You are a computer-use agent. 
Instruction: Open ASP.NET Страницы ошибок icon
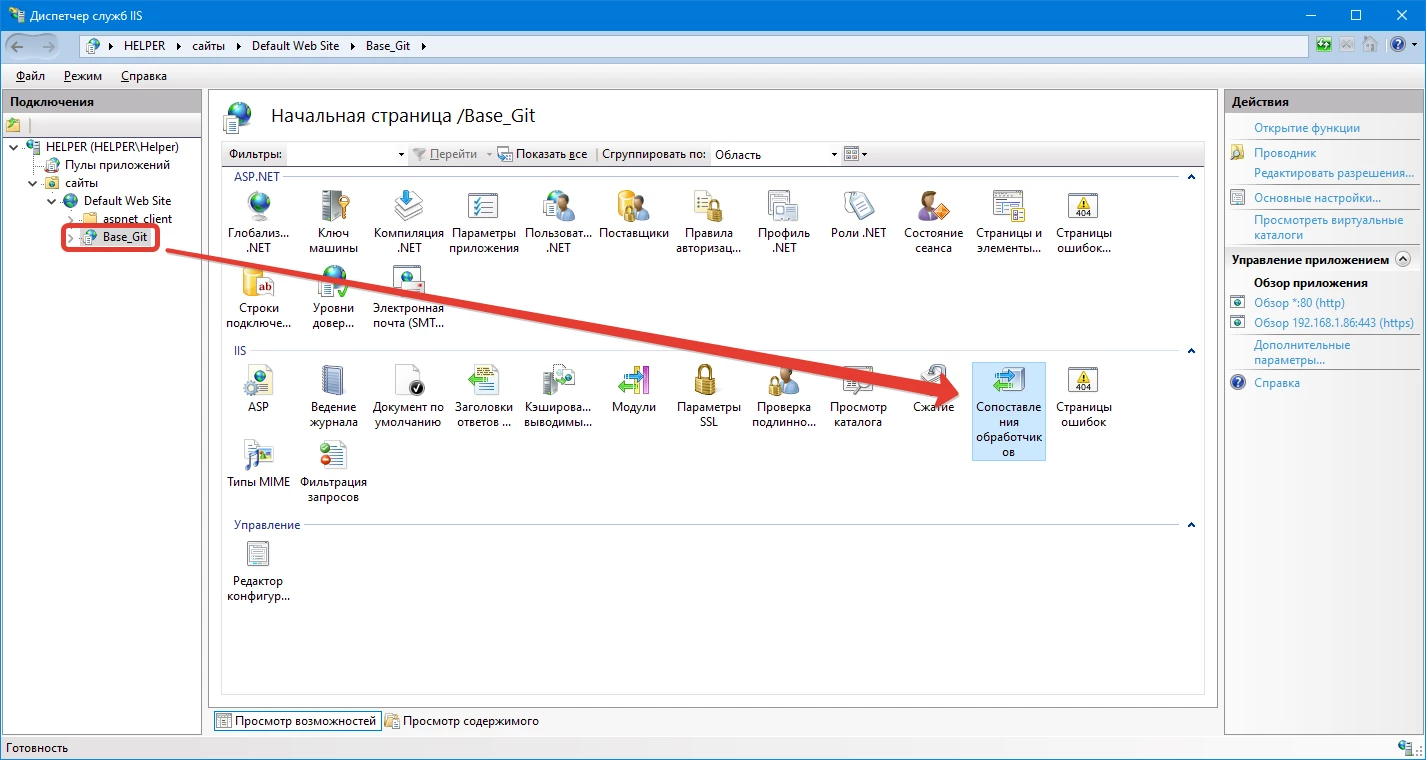[1083, 221]
